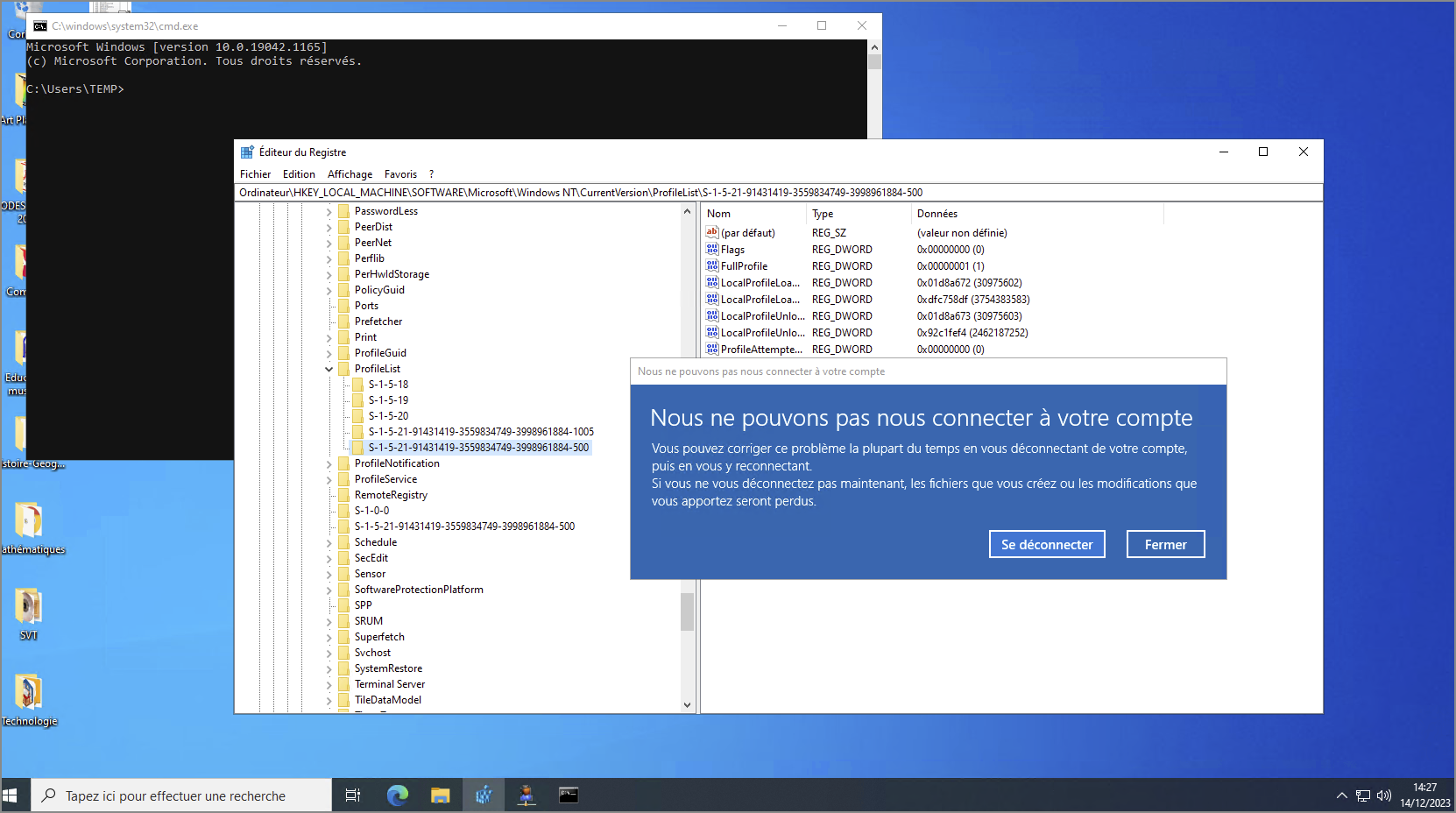This screenshot has width=1456, height=813.
Task: Launch the taskbar icon right of the Registry Editor icon
Action: click(x=527, y=795)
